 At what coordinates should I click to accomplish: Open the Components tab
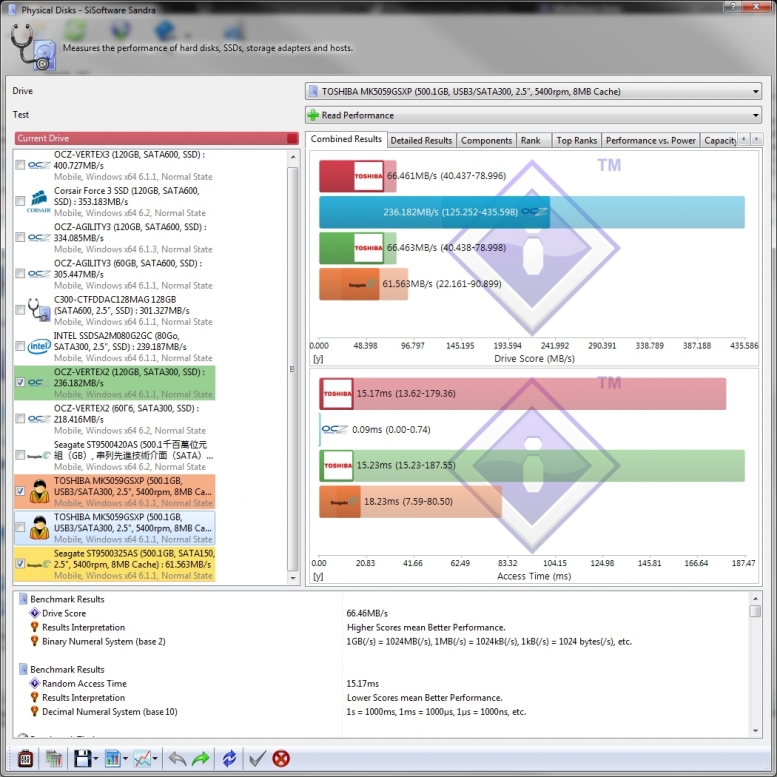[x=486, y=140]
